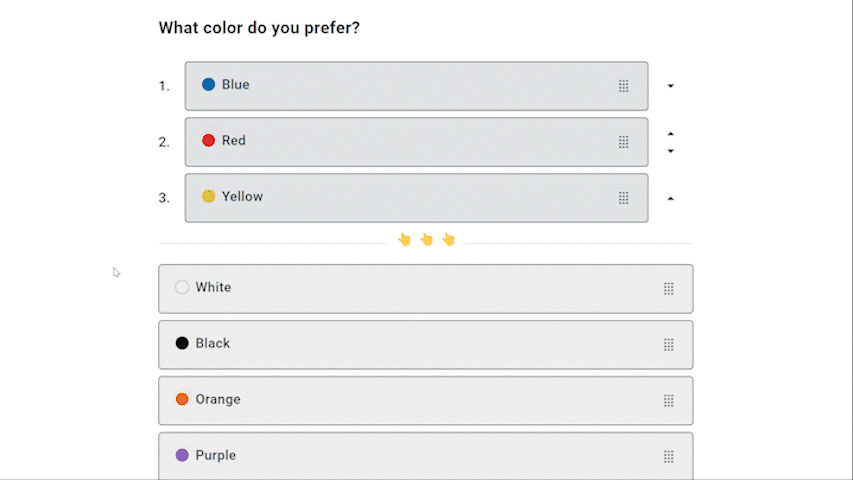Move Red down using the down arrow

click(671, 151)
